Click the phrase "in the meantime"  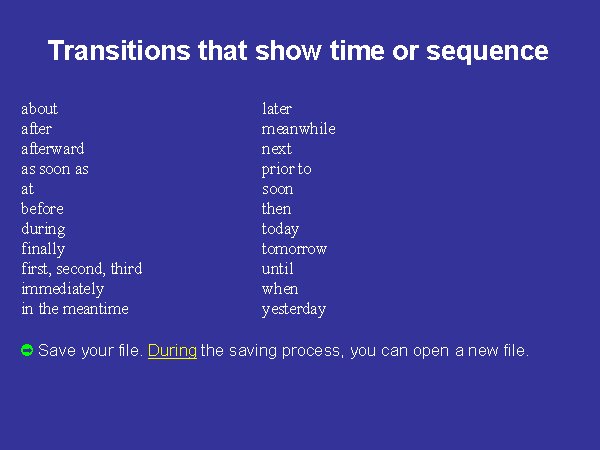[75, 309]
